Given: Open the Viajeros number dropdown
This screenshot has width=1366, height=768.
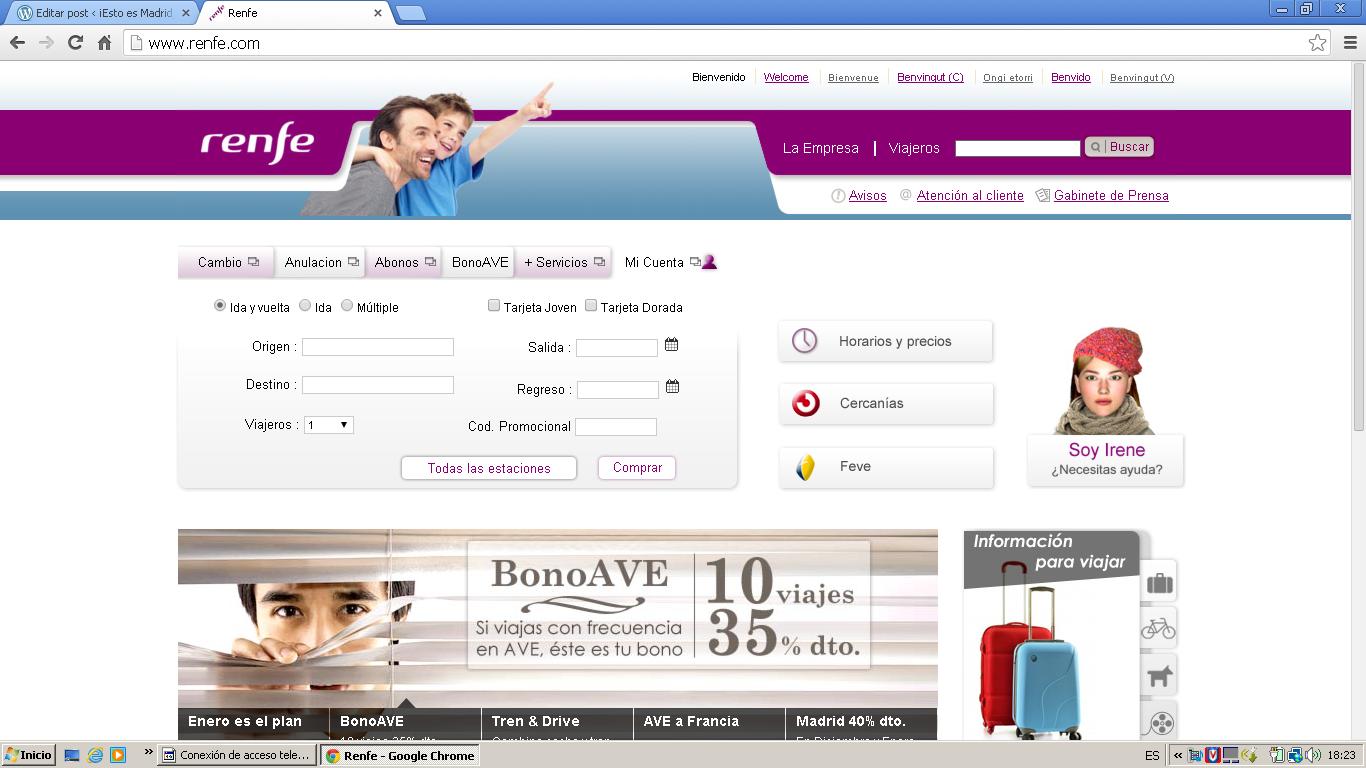Looking at the screenshot, I should pyautogui.click(x=328, y=425).
